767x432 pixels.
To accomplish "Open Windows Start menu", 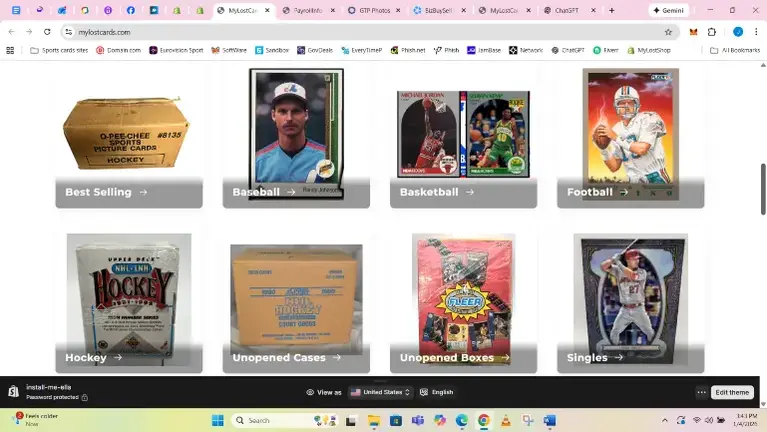I will click(x=218, y=420).
